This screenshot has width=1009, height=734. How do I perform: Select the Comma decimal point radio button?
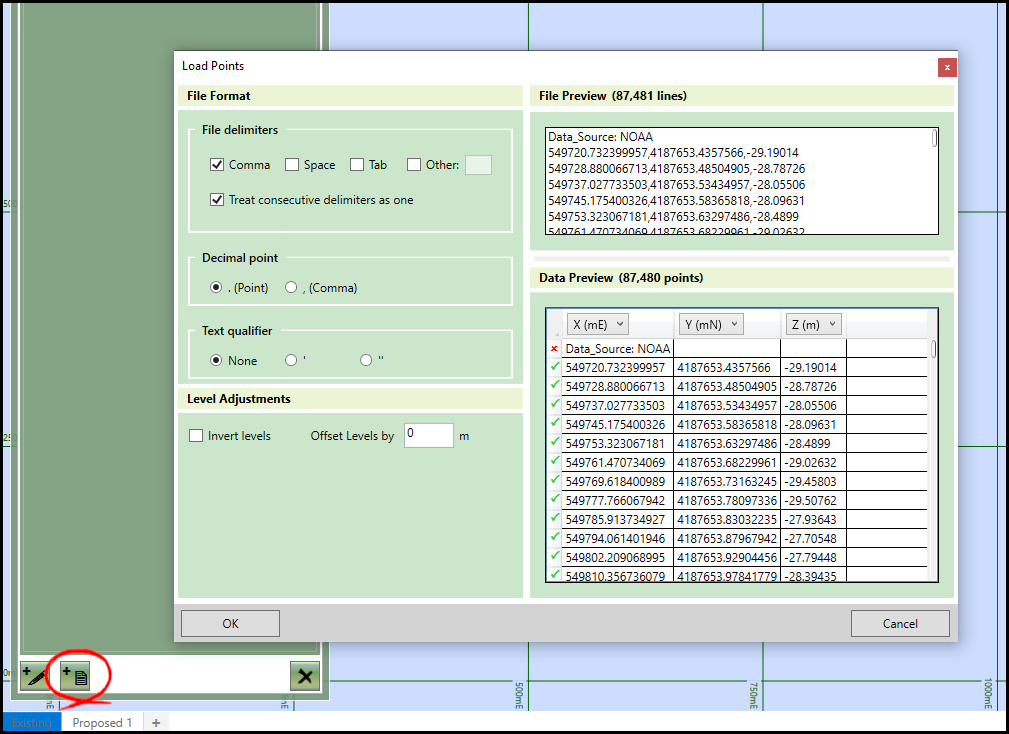click(x=292, y=288)
